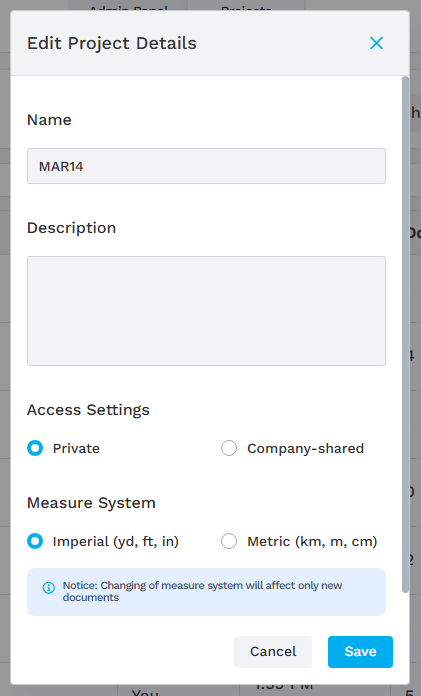The height and width of the screenshot is (696, 421).
Task: Click the info icon in the notice
Action: pyautogui.click(x=48, y=588)
